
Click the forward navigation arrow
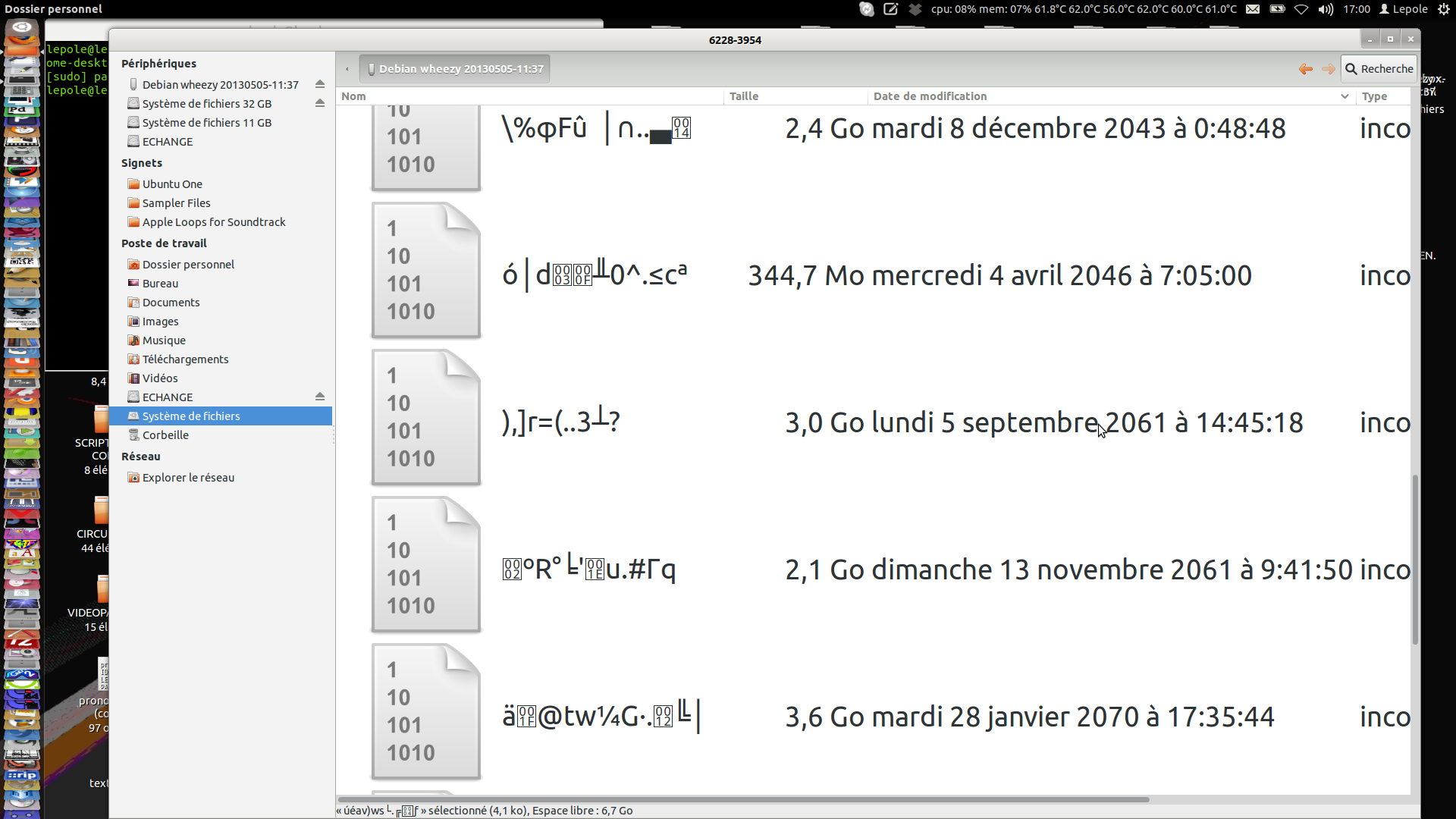coord(1328,69)
